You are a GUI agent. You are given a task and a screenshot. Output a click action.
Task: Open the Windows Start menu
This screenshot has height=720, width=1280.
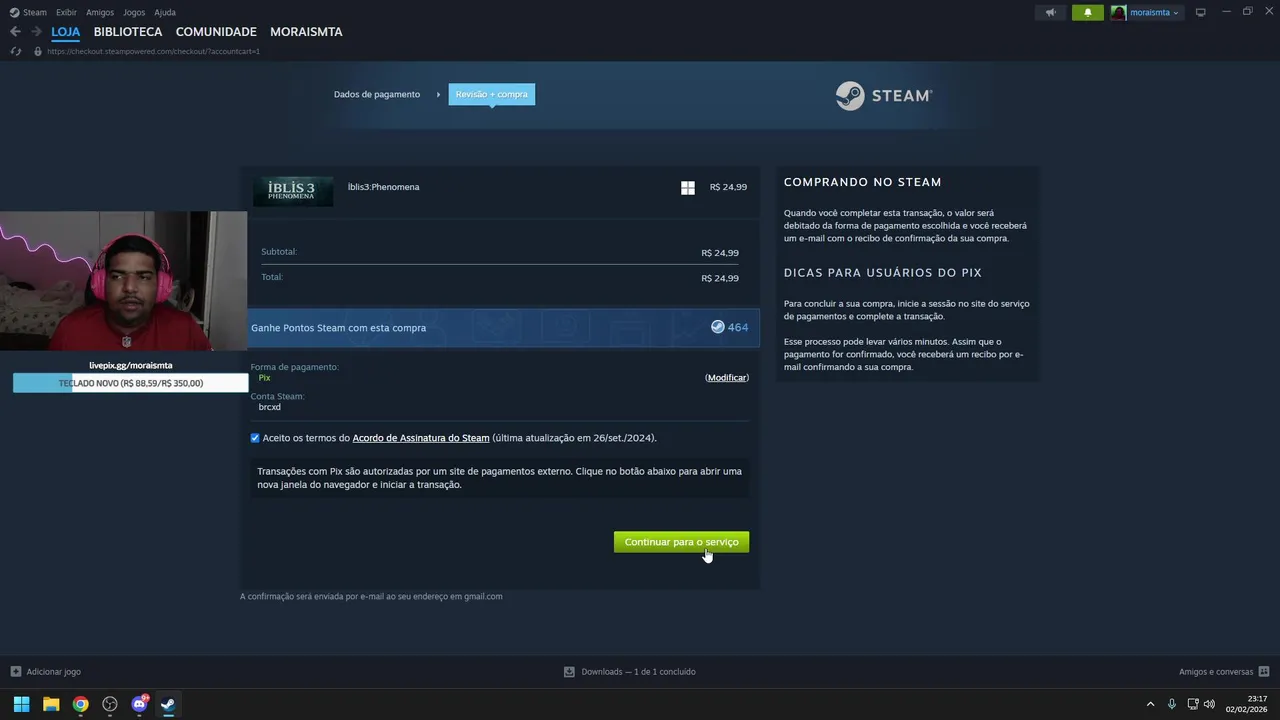[x=21, y=704]
